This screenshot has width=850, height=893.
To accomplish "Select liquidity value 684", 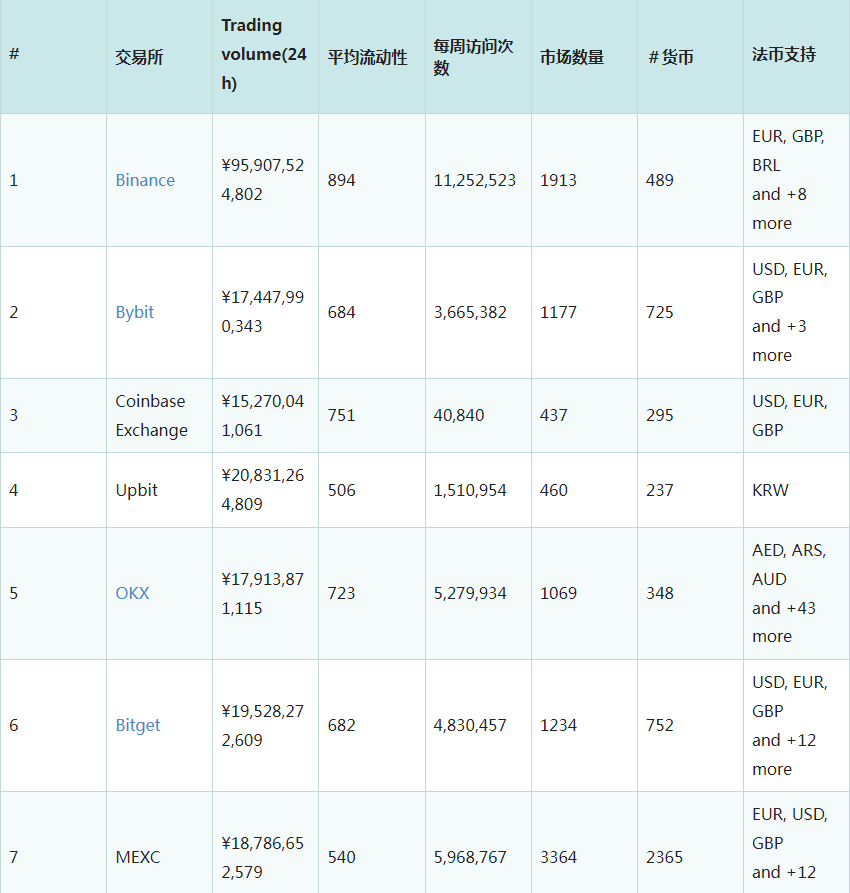I will [x=341, y=312].
